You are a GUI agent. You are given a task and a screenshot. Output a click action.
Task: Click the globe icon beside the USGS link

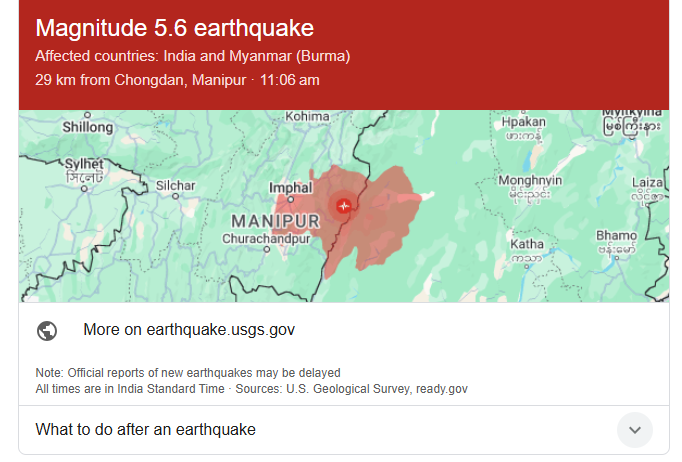pyautogui.click(x=46, y=331)
